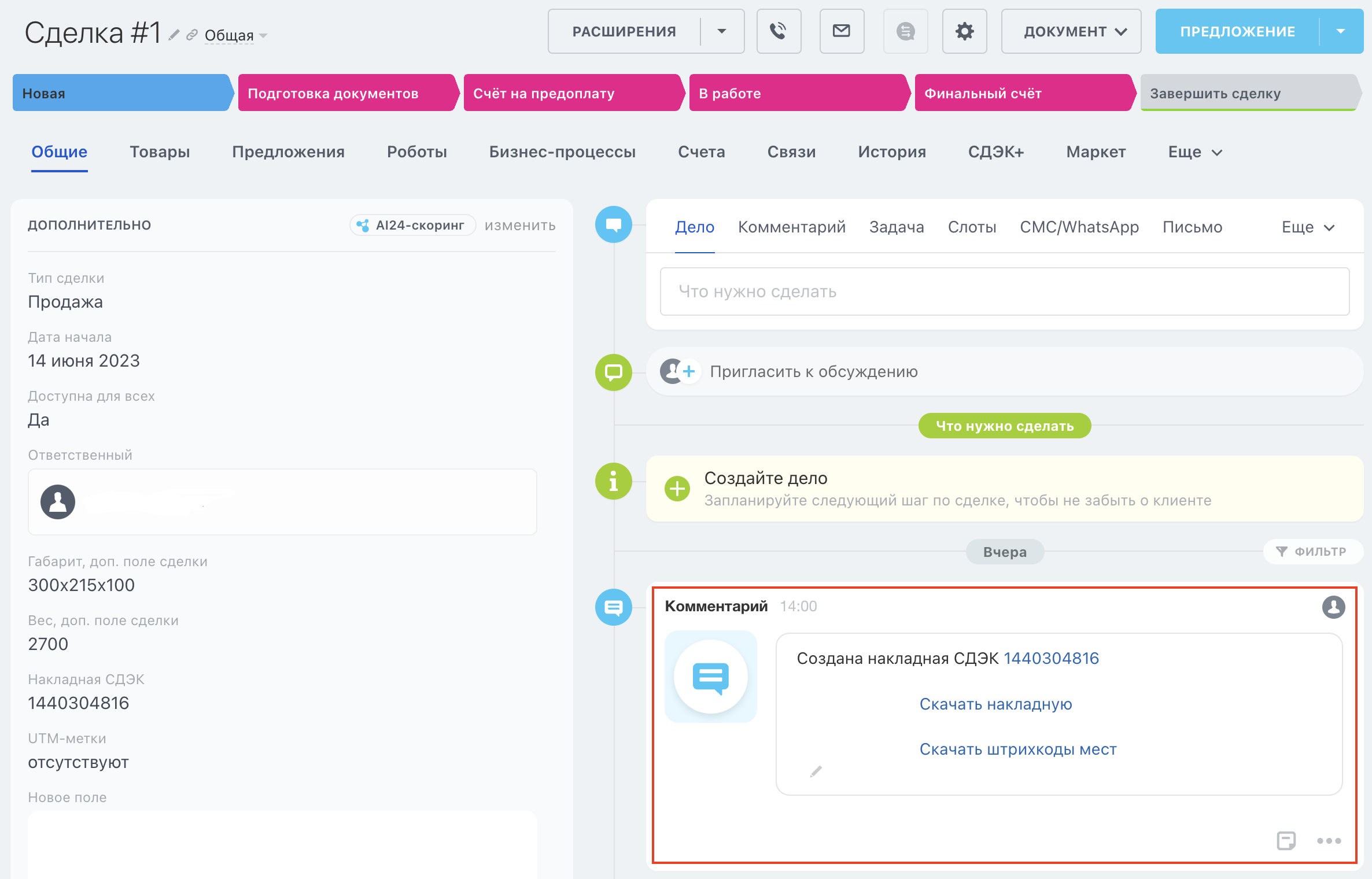1372x879 pixels.
Task: Click the envelope email icon button
Action: pyautogui.click(x=842, y=31)
